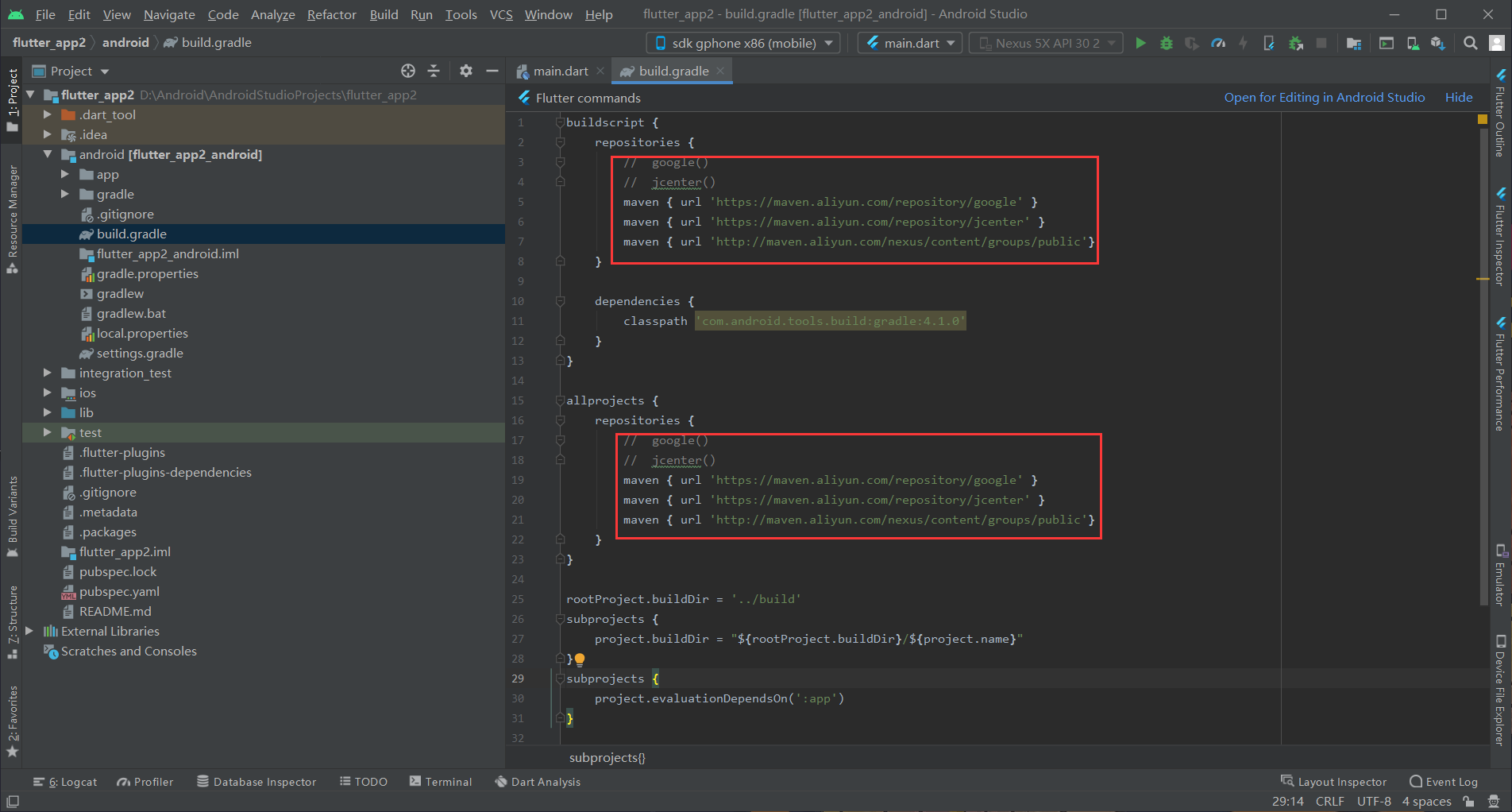Screen dimensions: 1512x812
Task: Run the app with the green play icon
Action: [x=1140, y=43]
